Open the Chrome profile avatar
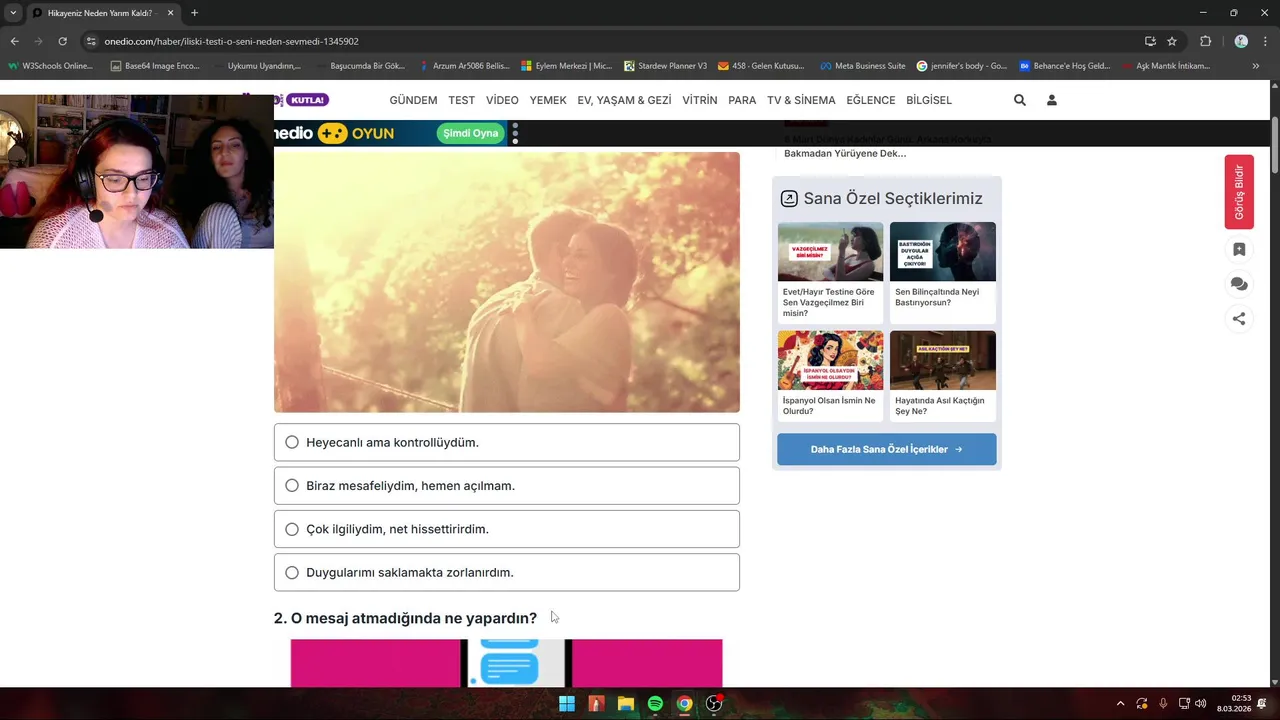Viewport: 1280px width, 720px height. tap(1241, 41)
